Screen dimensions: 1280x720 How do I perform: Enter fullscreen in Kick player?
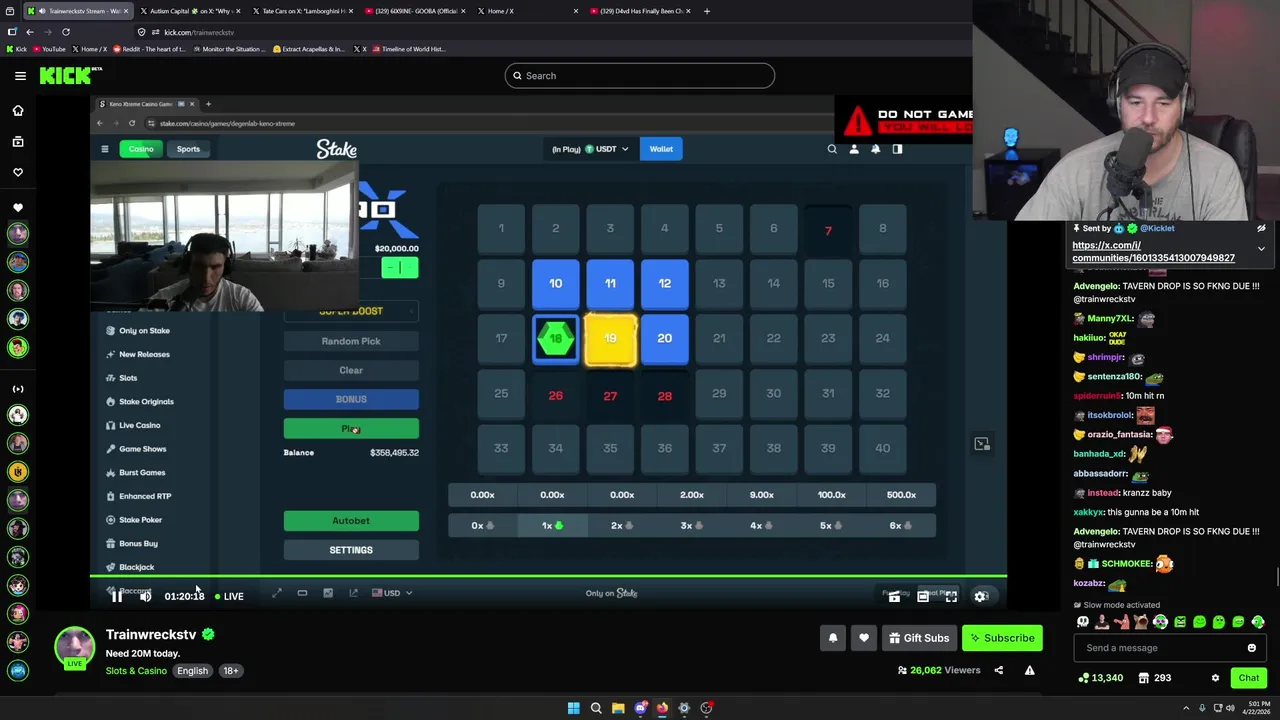pyautogui.click(x=951, y=596)
